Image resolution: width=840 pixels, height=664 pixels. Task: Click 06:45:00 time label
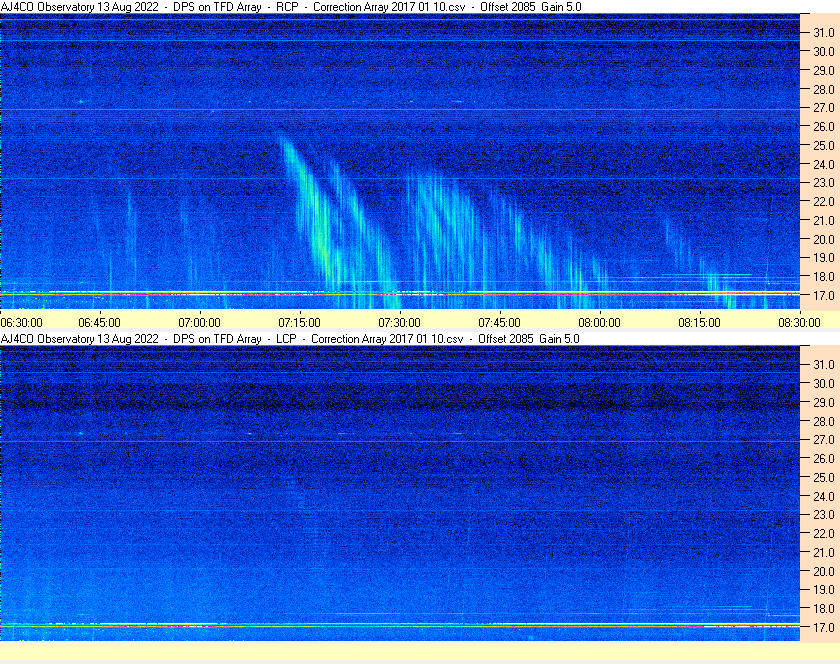pos(100,323)
